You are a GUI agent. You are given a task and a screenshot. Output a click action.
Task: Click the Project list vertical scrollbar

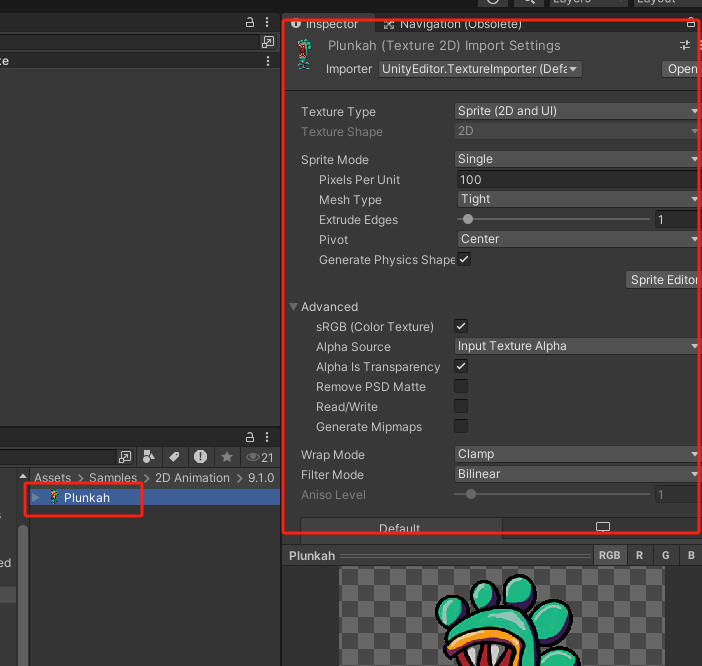(23, 595)
